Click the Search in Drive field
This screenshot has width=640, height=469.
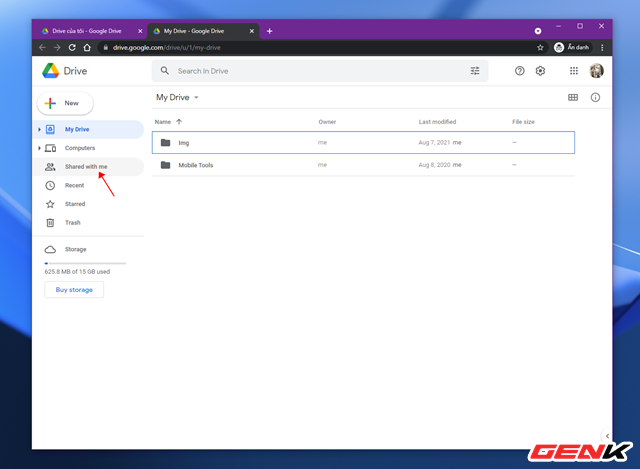point(320,71)
